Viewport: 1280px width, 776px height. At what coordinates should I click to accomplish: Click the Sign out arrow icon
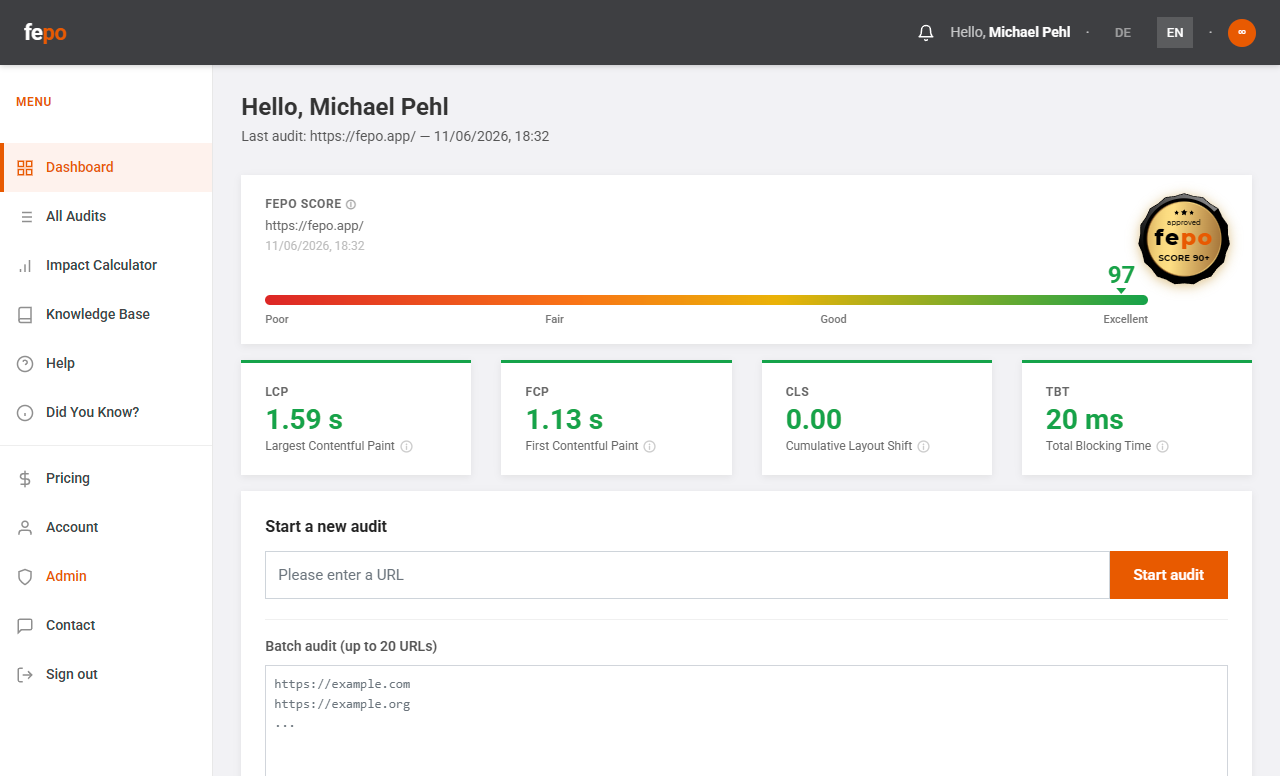pos(25,674)
